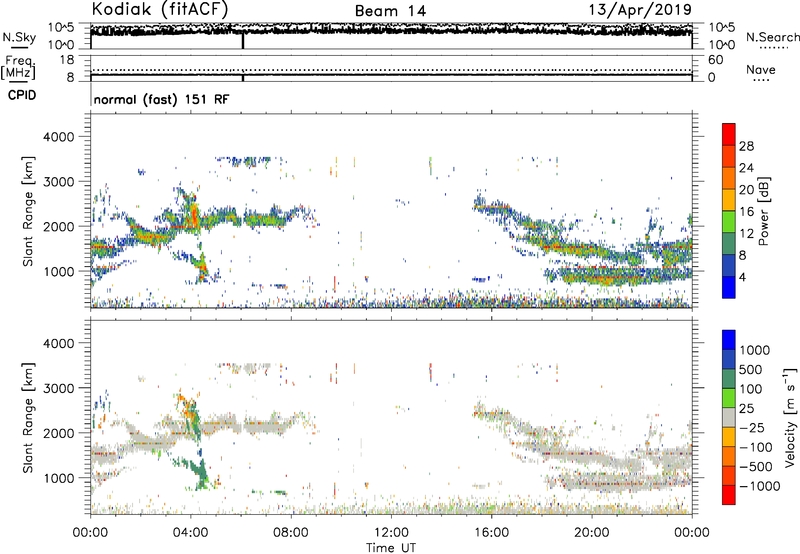Click the "20:00" time tick label
This screenshot has height=554, width=800.
pyautogui.click(x=591, y=533)
